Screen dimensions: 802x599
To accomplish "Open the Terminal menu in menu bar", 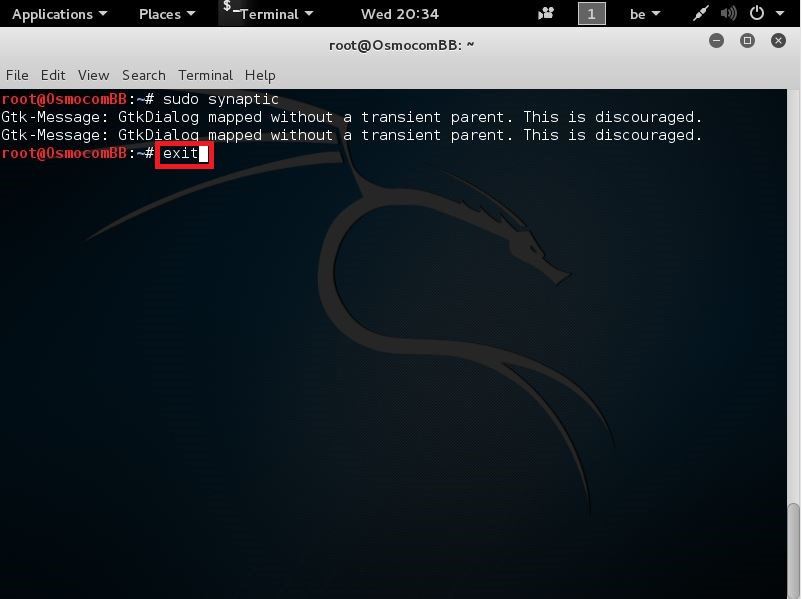I will tap(206, 75).
